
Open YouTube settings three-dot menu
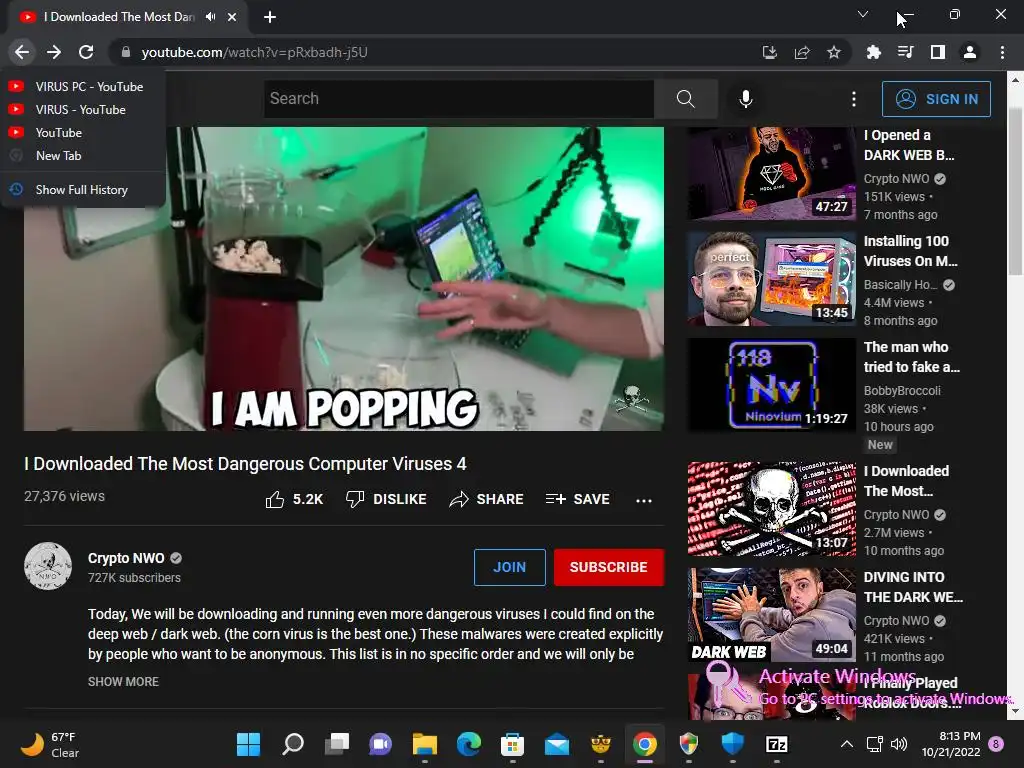coord(854,99)
